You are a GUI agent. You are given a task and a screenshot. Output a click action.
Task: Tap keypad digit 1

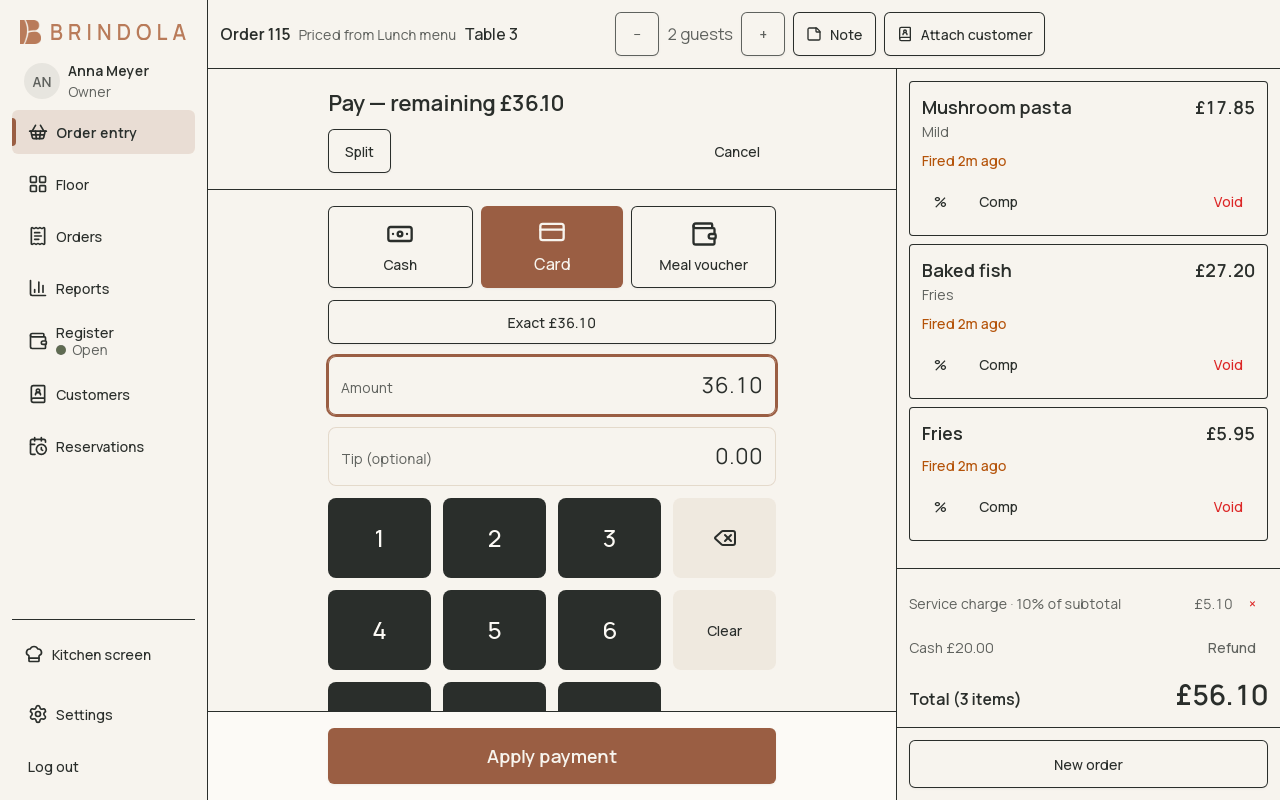379,538
